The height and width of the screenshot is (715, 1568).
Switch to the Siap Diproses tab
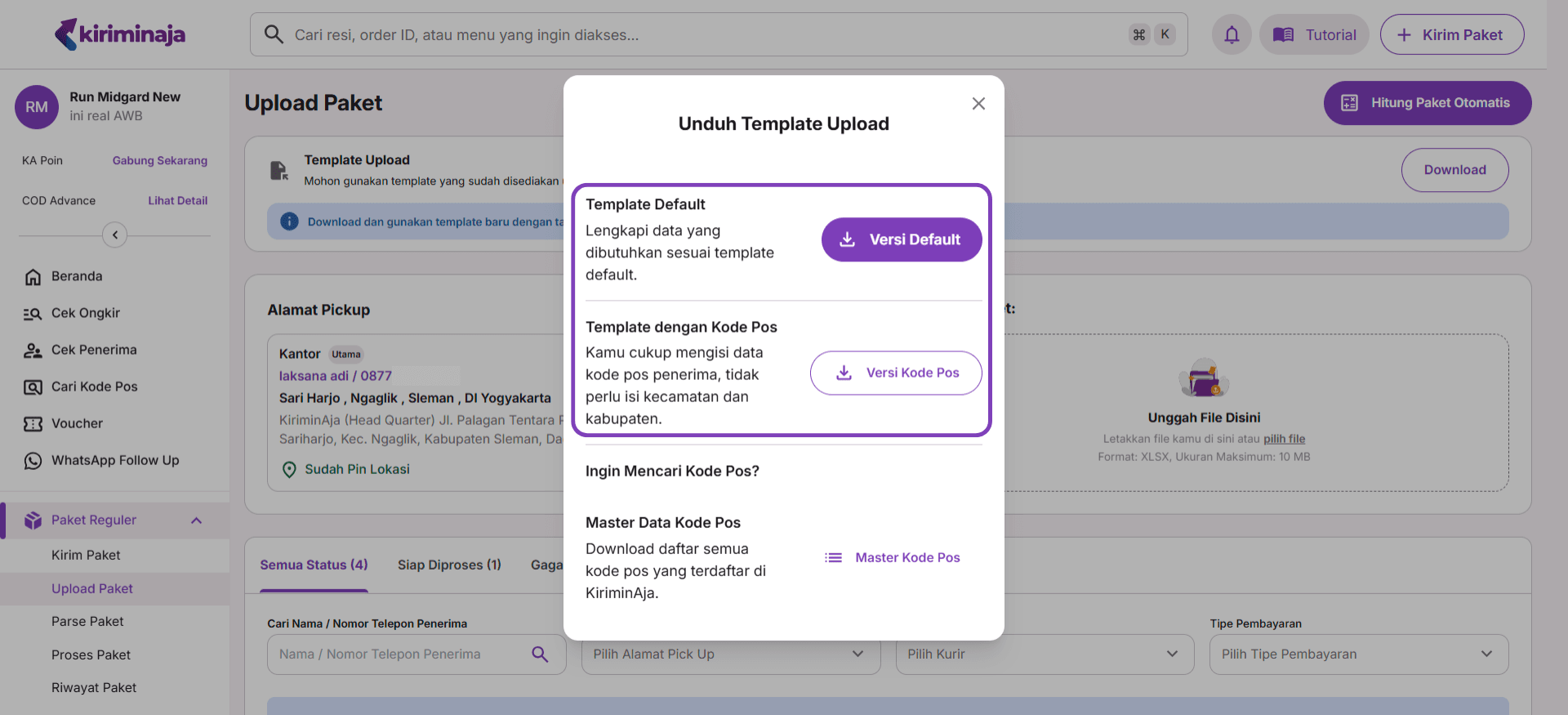pos(449,565)
